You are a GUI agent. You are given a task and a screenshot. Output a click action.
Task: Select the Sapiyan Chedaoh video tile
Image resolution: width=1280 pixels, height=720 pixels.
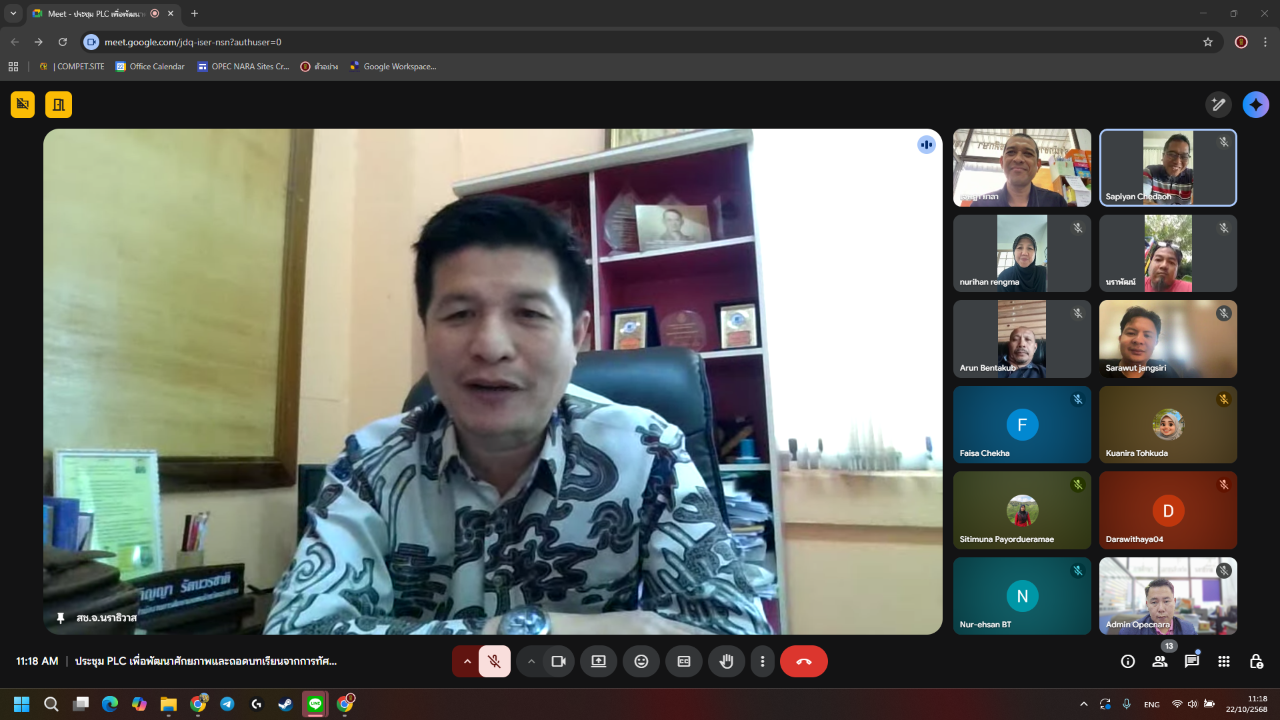pyautogui.click(x=1168, y=168)
